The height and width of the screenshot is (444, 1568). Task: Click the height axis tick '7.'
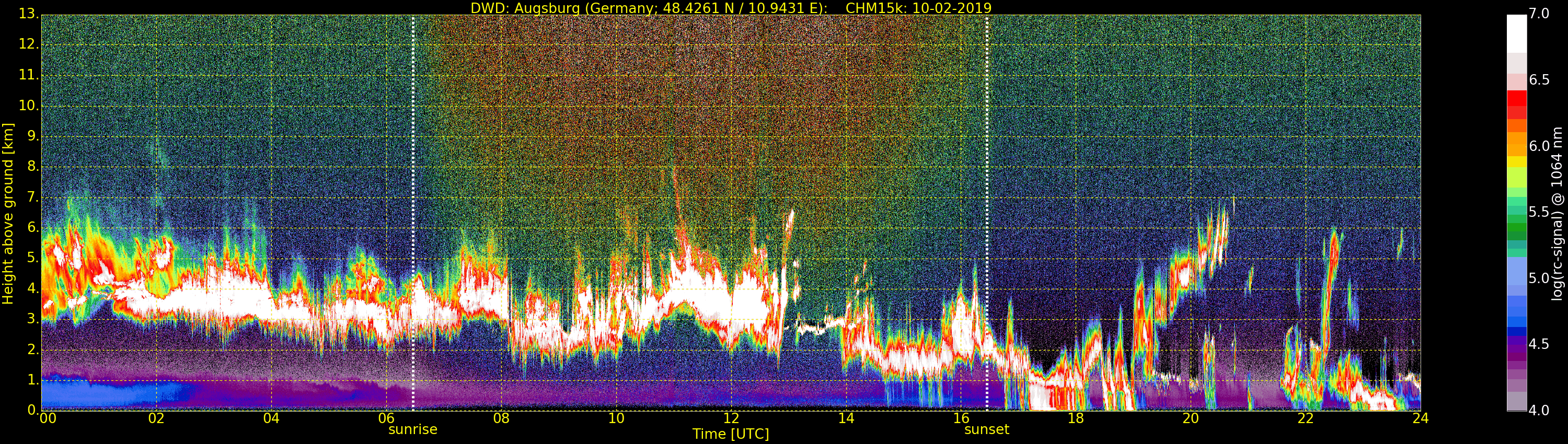(33, 197)
